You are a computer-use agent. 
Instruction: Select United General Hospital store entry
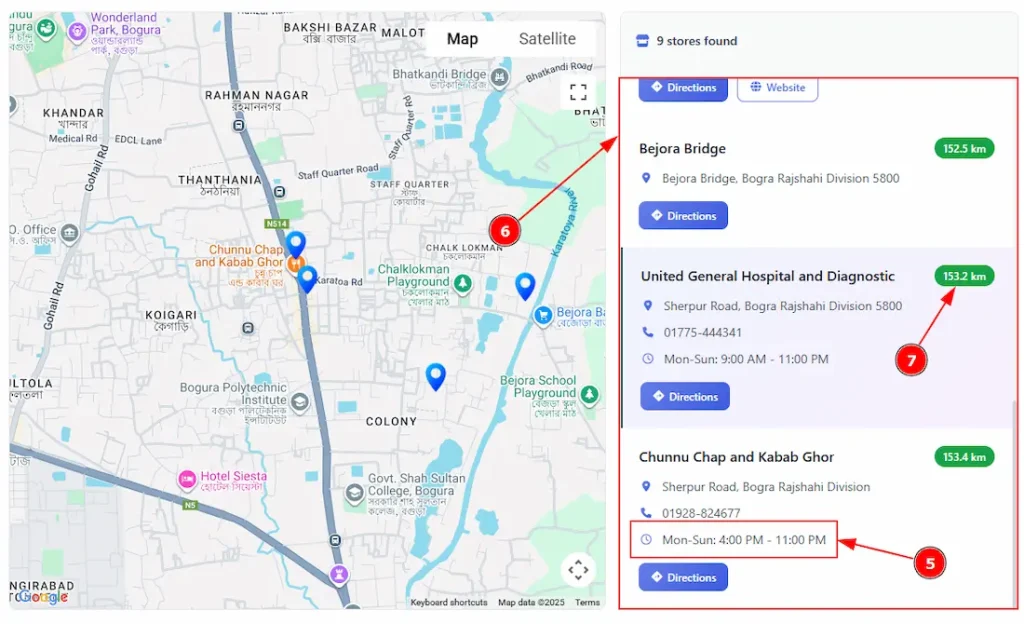[x=818, y=337]
